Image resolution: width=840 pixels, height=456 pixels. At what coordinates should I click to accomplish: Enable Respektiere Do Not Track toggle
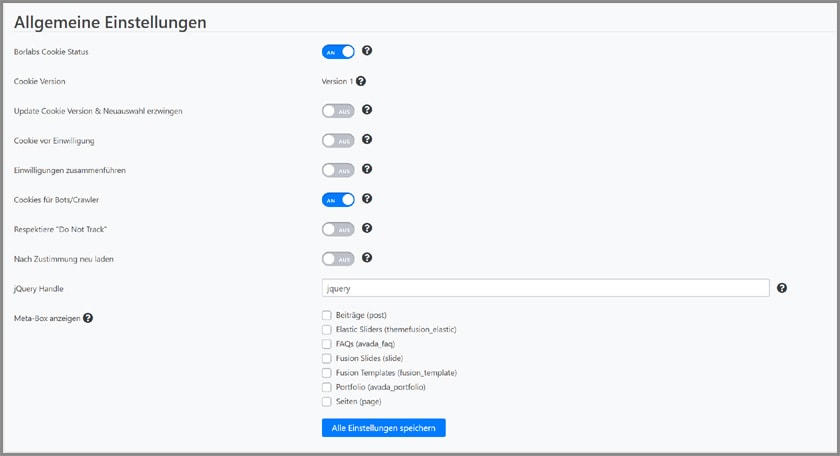(338, 229)
